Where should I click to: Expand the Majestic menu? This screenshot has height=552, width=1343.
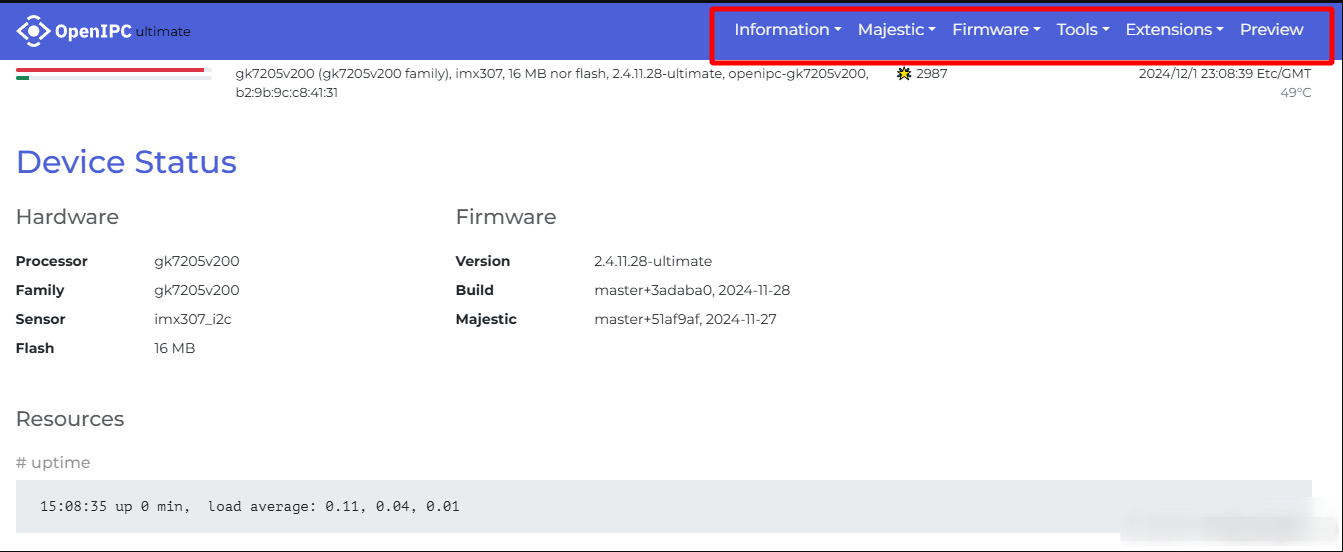[897, 30]
